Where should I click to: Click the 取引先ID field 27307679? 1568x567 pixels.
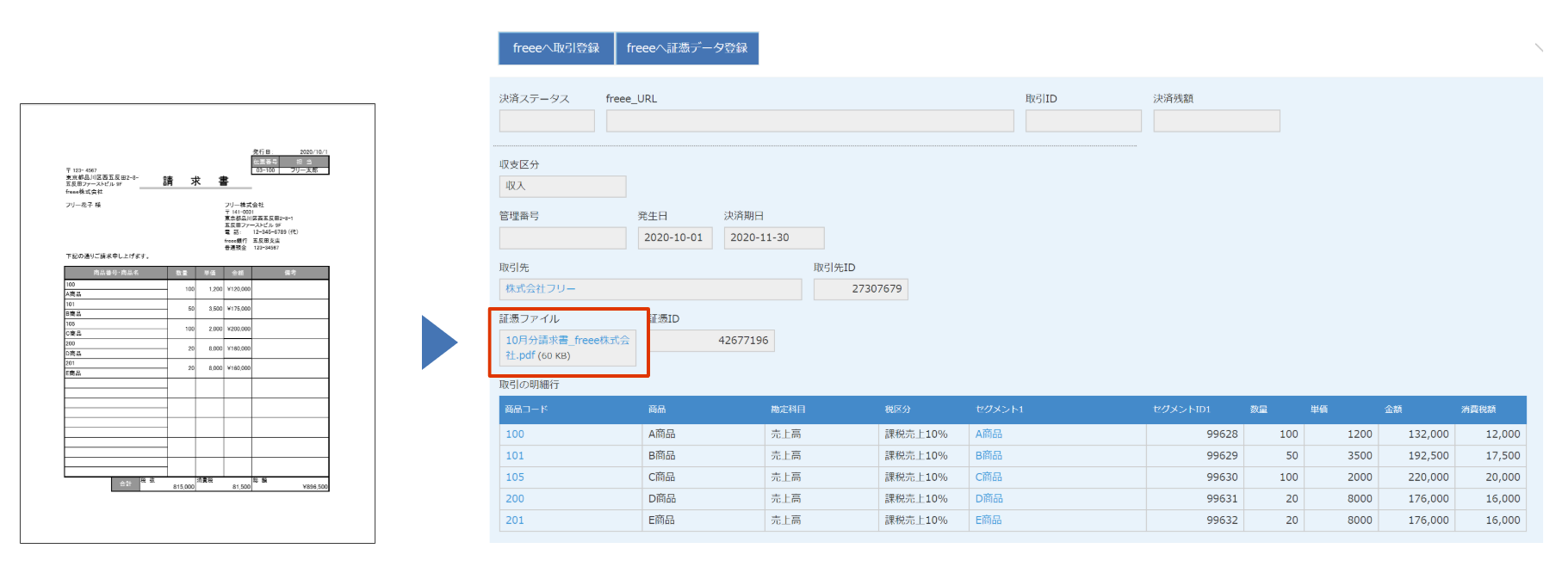[x=860, y=289]
